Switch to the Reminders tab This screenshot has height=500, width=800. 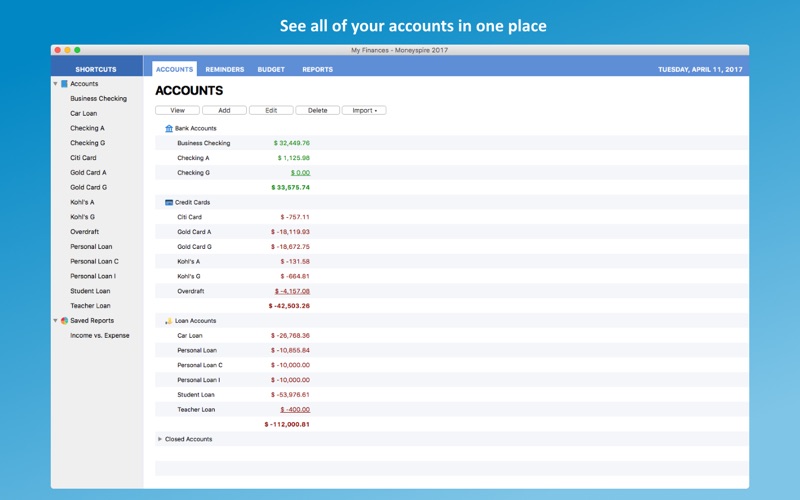tap(224, 69)
